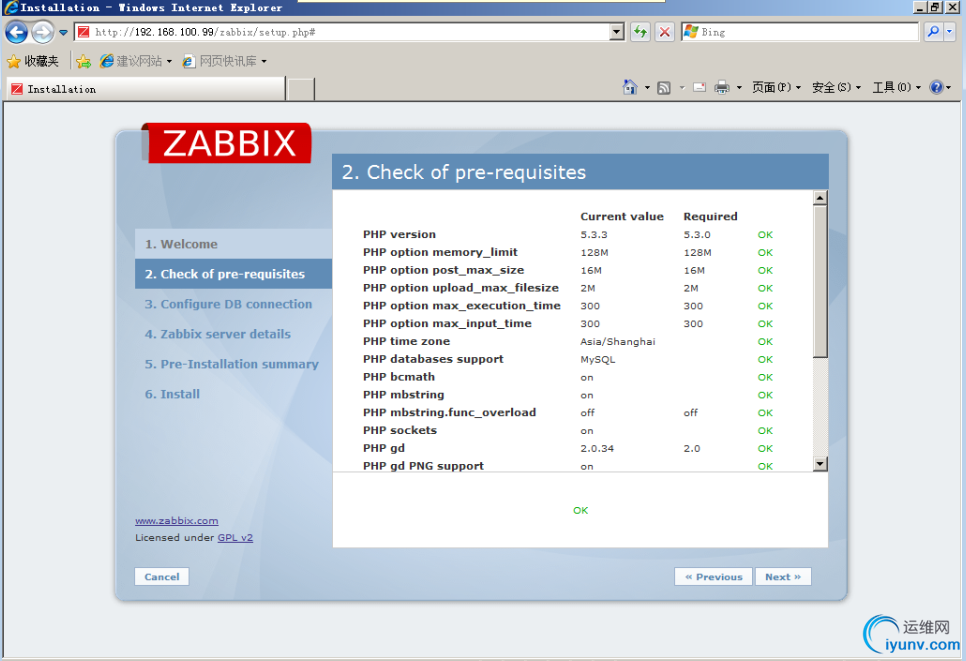Image resolution: width=966 pixels, height=661 pixels.
Task: Click the Read Mail envelope icon
Action: pos(699,87)
